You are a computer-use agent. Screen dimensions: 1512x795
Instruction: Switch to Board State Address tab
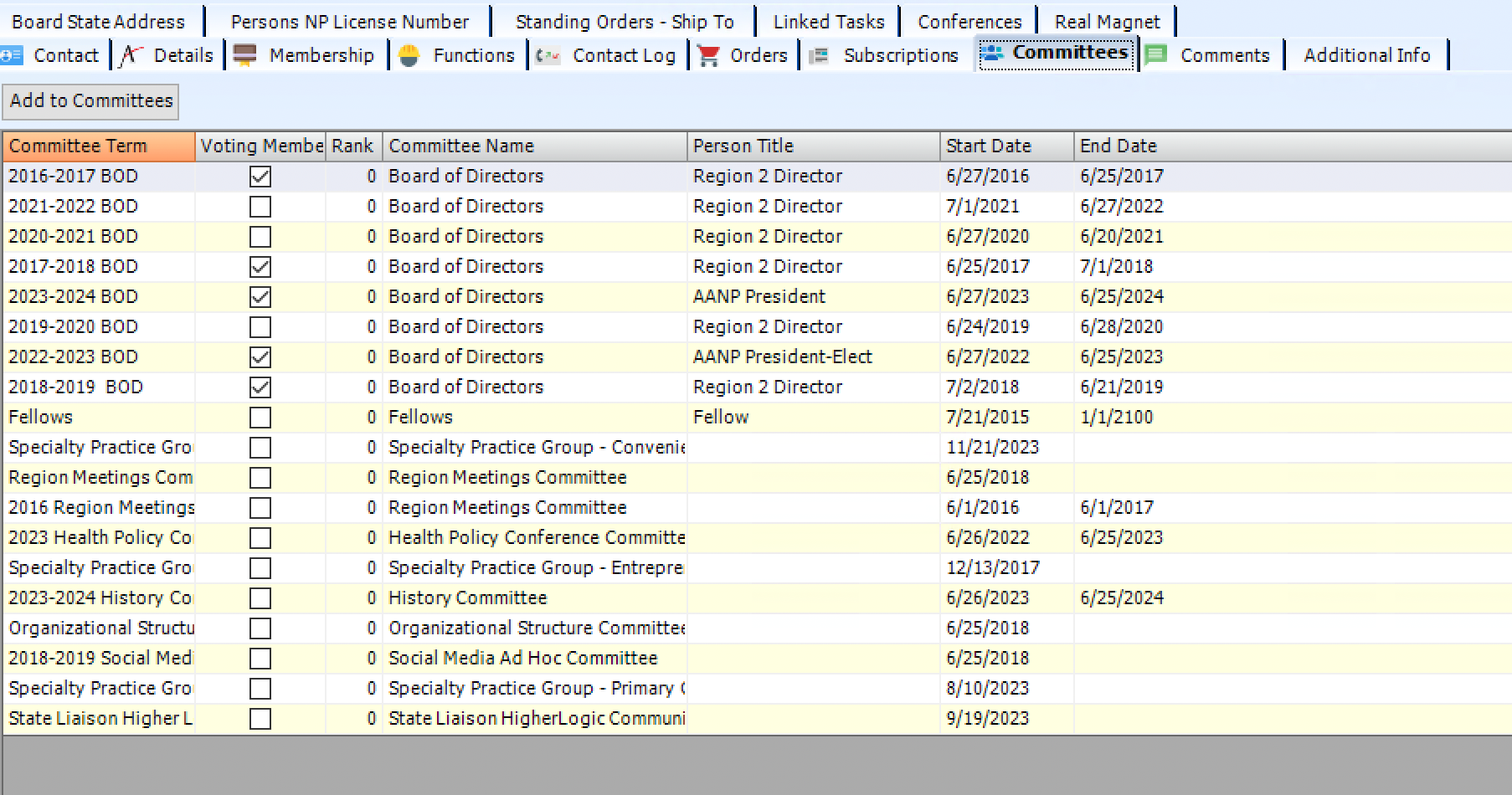pos(97,21)
